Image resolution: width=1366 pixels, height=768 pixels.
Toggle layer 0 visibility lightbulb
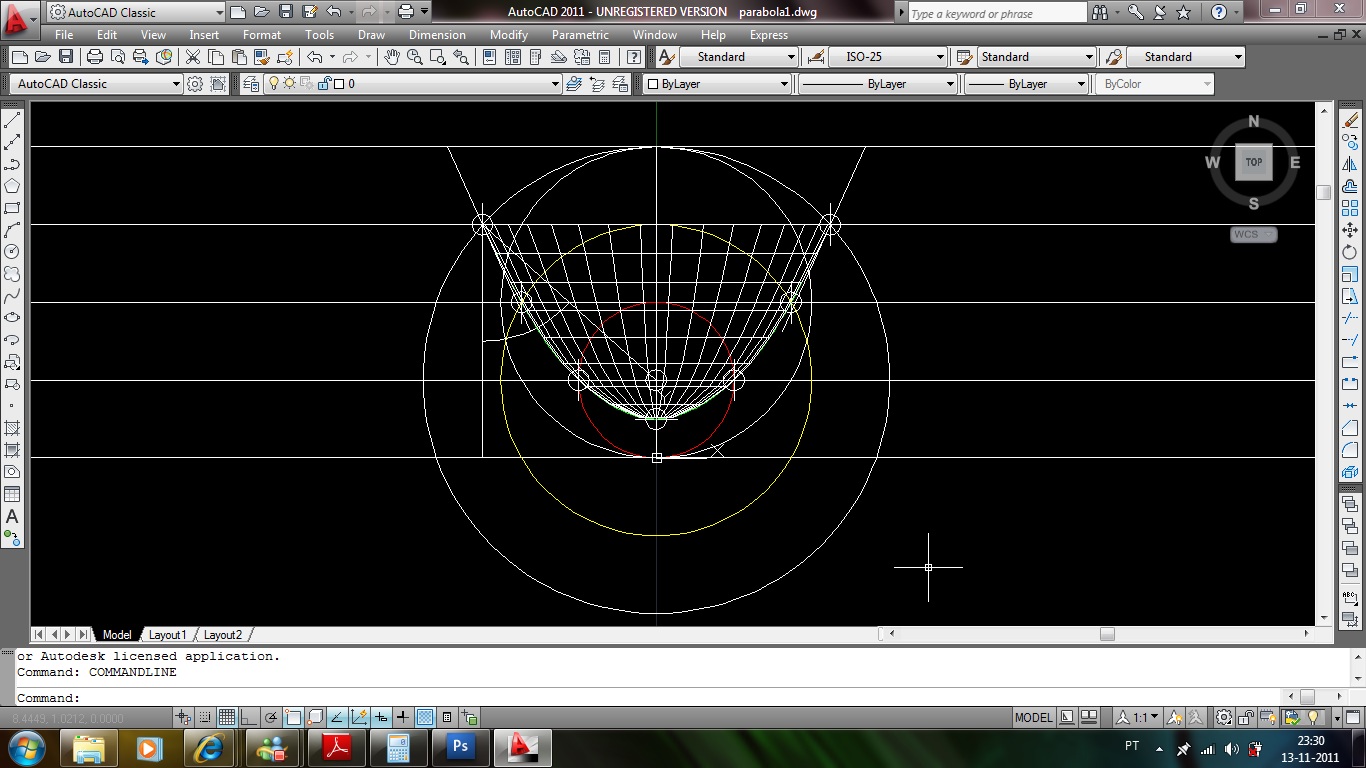[x=274, y=84]
